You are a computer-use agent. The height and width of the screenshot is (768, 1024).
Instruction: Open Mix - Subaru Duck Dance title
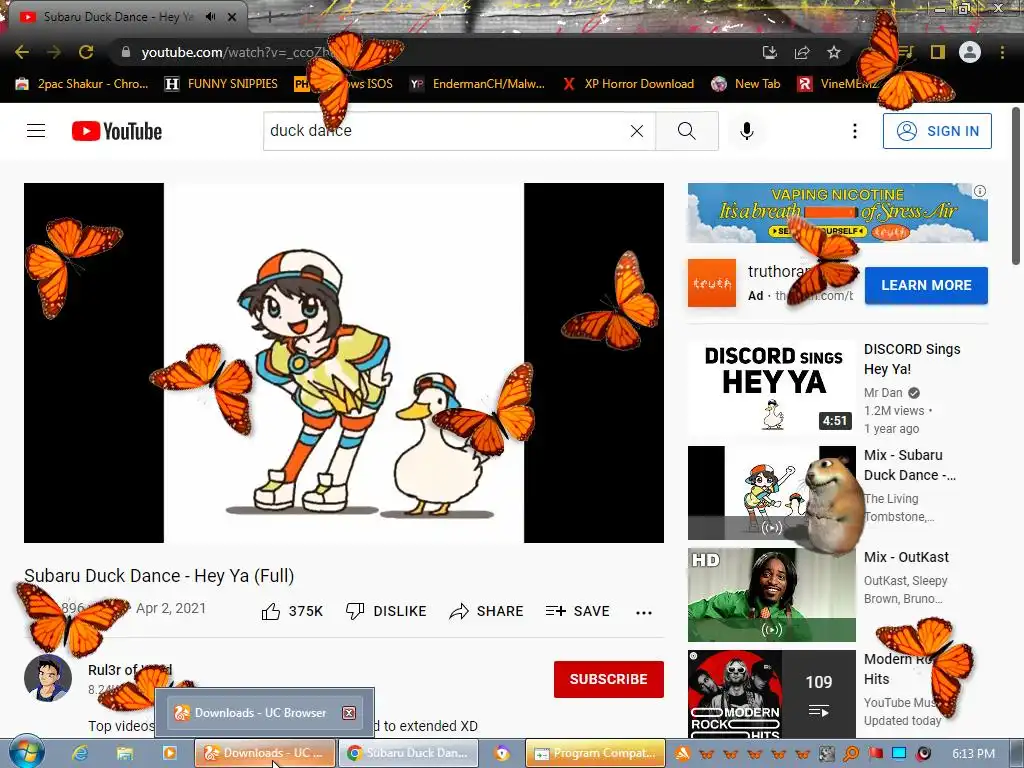tap(910, 465)
